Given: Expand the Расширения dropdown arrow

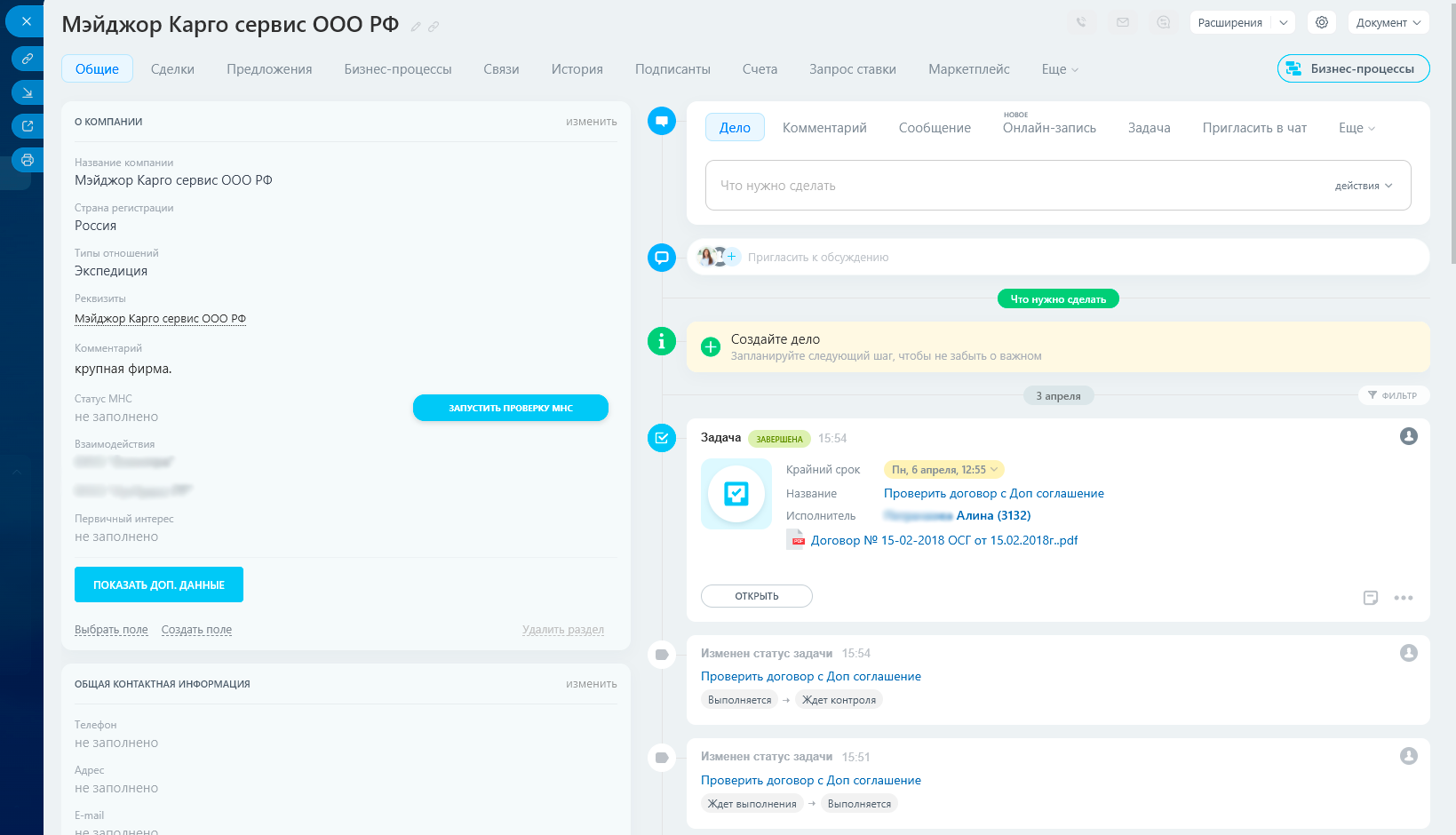Looking at the screenshot, I should [1283, 22].
